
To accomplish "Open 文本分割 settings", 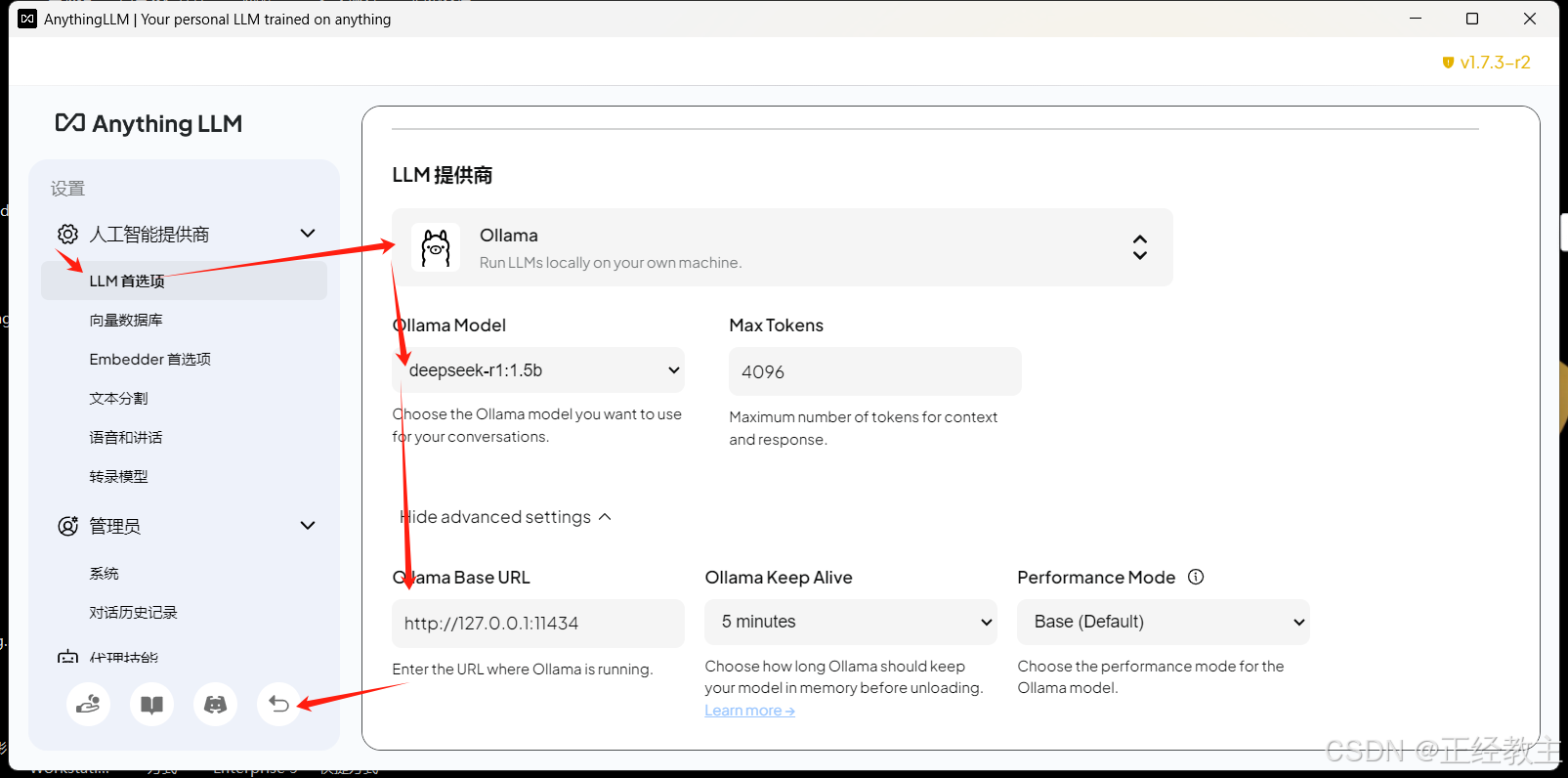I will [x=118, y=398].
